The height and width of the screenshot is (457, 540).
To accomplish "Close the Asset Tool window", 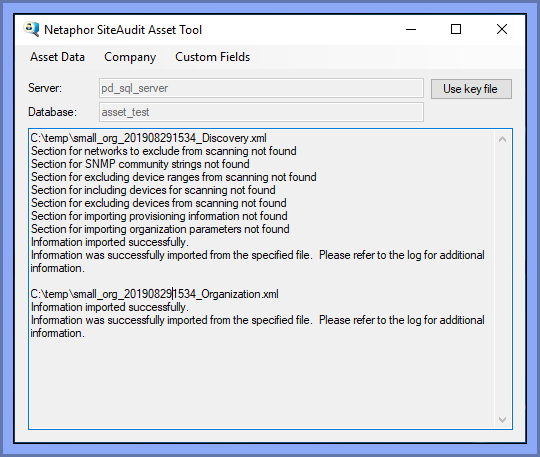I will pyautogui.click(x=502, y=30).
